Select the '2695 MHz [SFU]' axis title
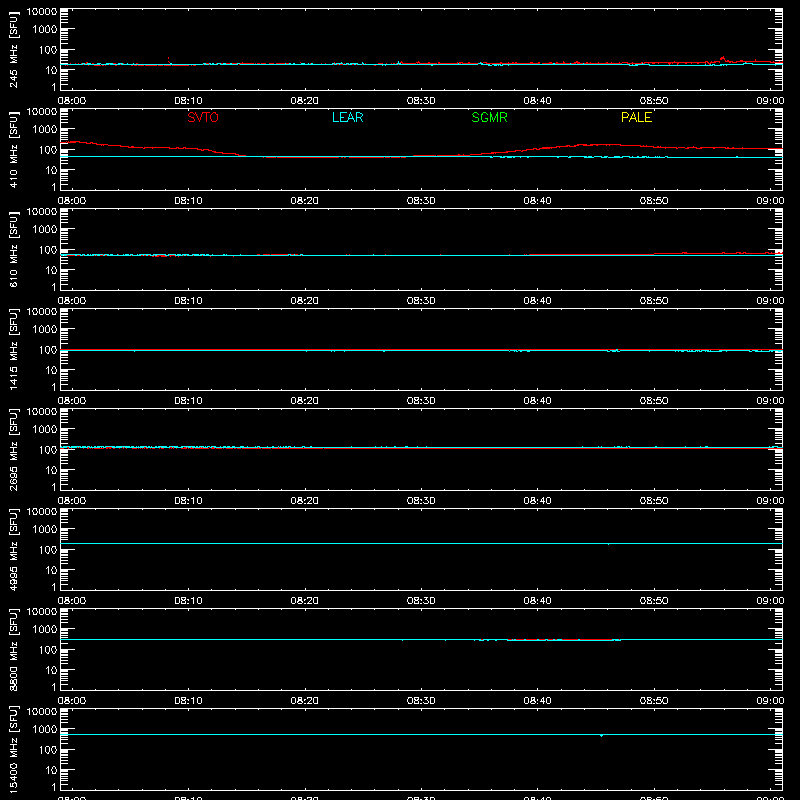 coord(14,450)
